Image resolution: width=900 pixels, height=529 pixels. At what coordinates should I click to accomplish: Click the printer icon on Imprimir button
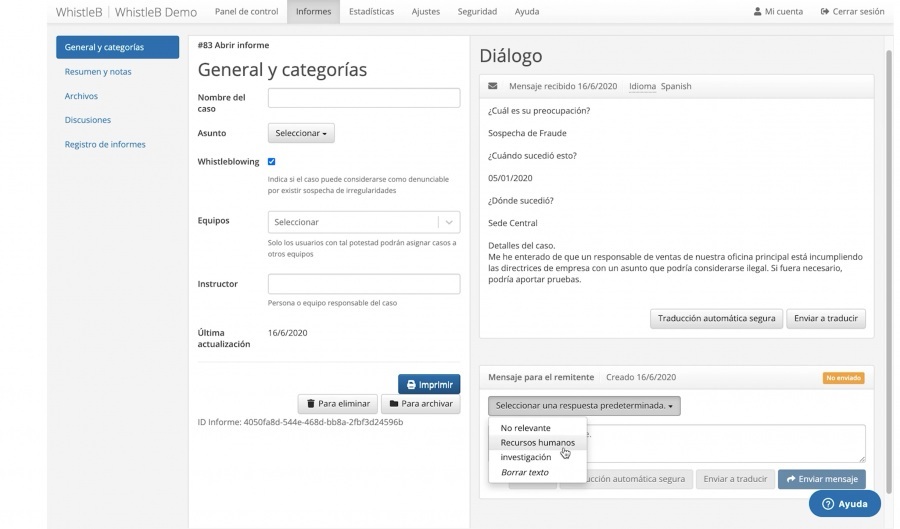[411, 384]
